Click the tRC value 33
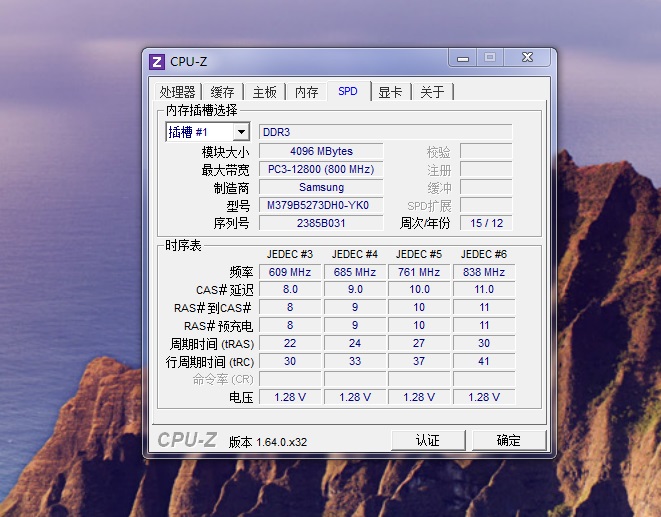 [355, 361]
